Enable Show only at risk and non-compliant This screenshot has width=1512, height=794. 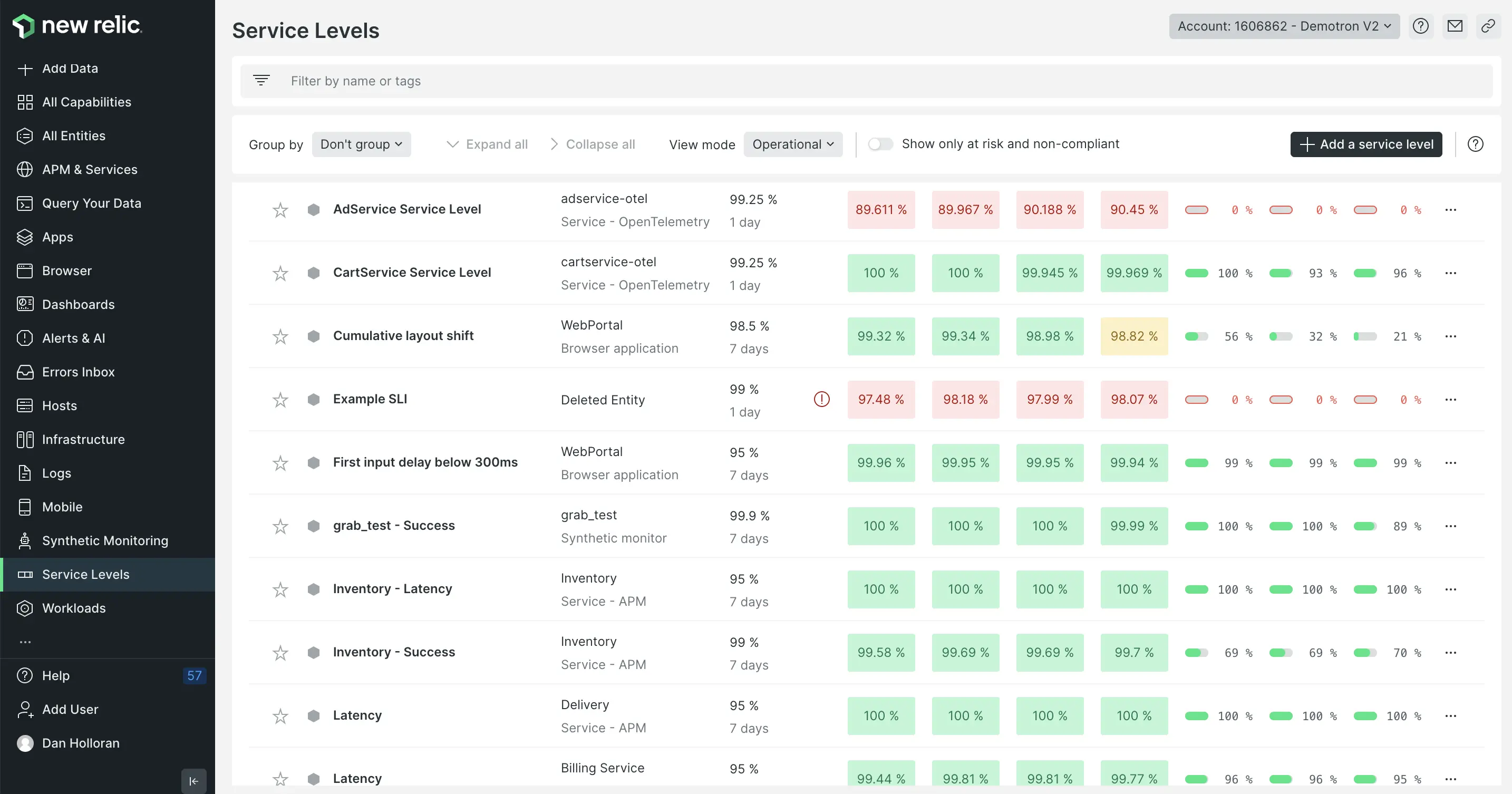880,144
